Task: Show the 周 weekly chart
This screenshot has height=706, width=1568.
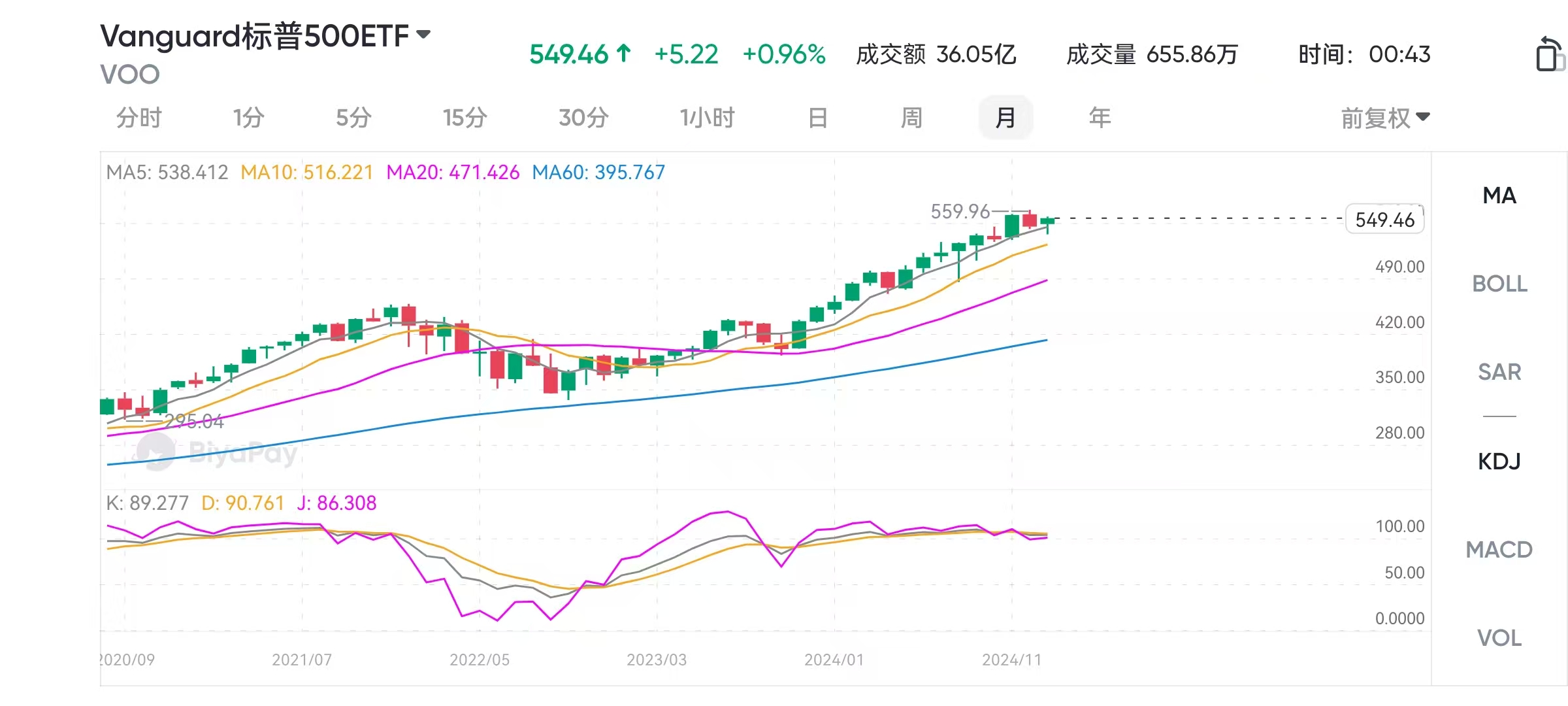Action: [x=911, y=118]
